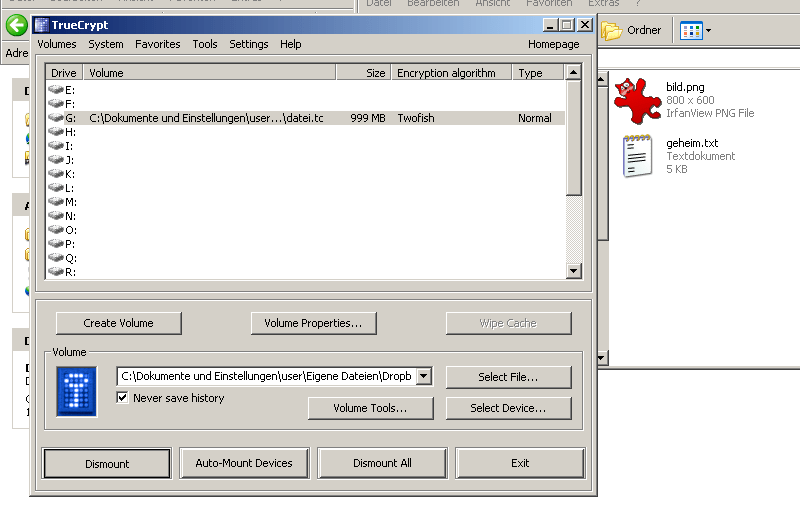Exit TrueCrypt with Exit button
Screen dimensions: 800x530
(x=520, y=463)
